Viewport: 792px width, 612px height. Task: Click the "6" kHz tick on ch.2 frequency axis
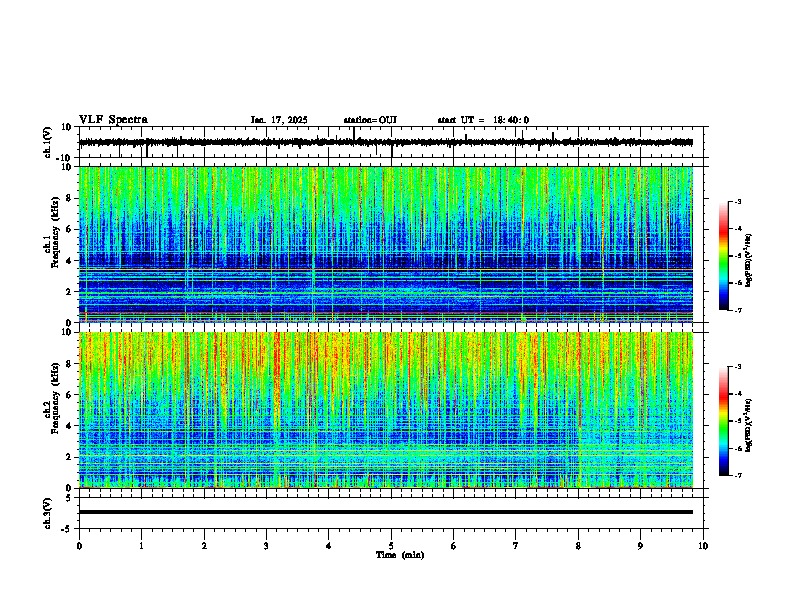(x=70, y=395)
